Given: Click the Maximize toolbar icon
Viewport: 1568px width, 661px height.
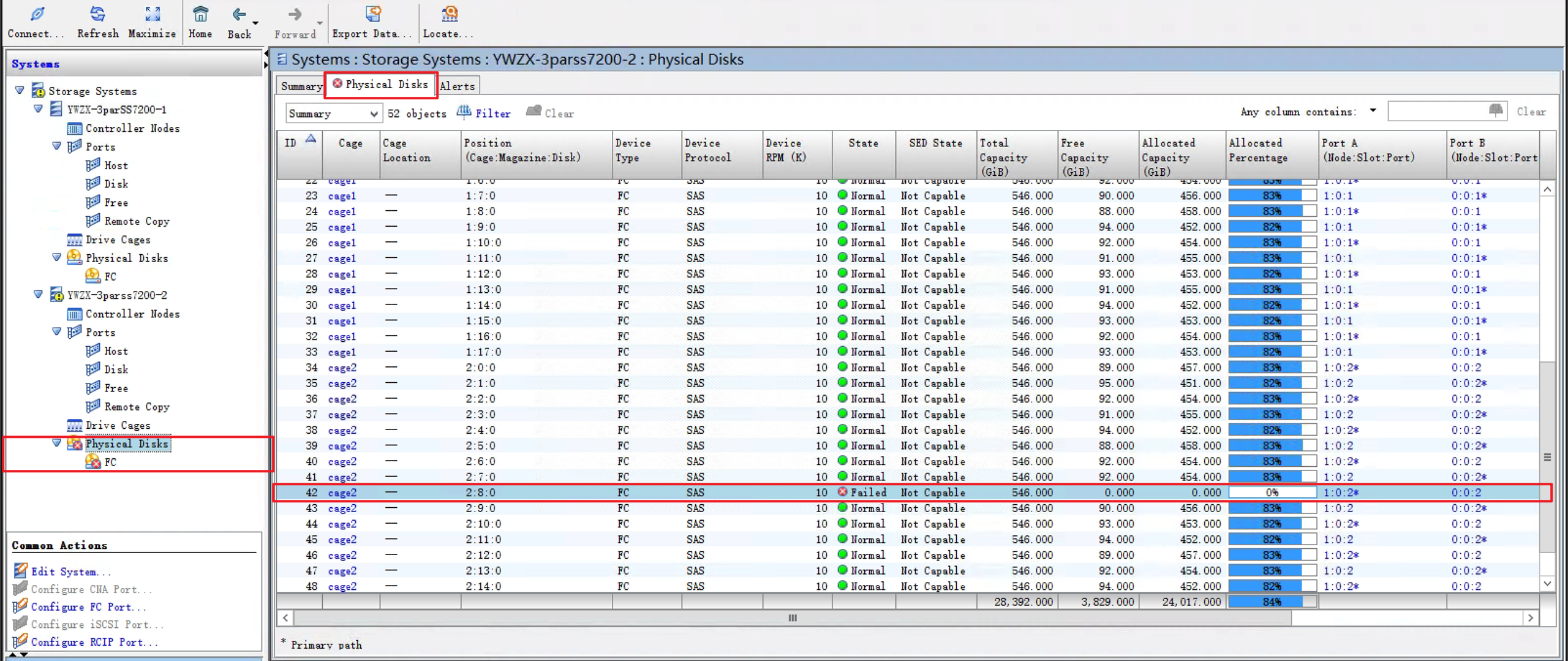Looking at the screenshot, I should coord(152,14).
